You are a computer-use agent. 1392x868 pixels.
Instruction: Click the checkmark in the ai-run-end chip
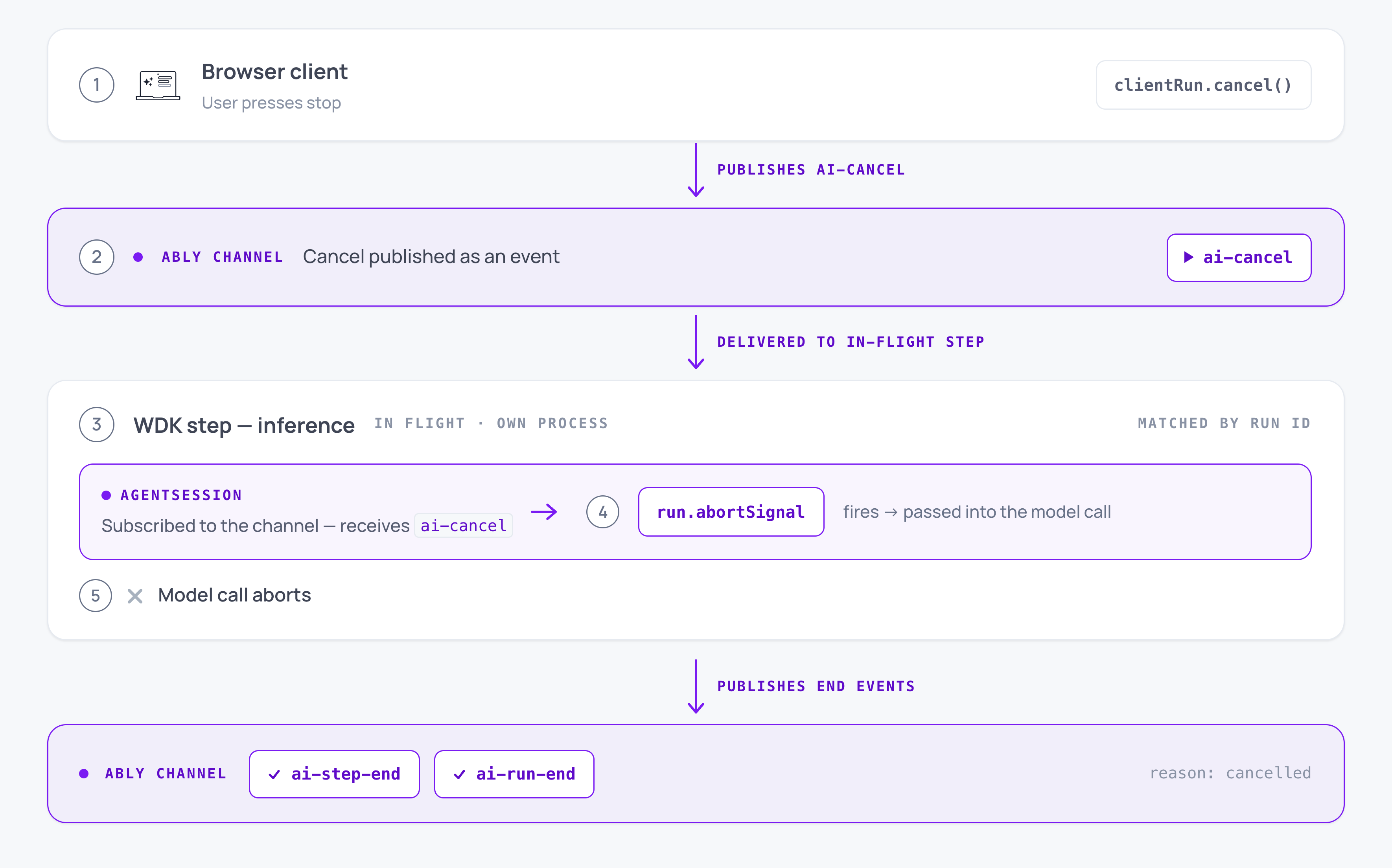pos(459,774)
